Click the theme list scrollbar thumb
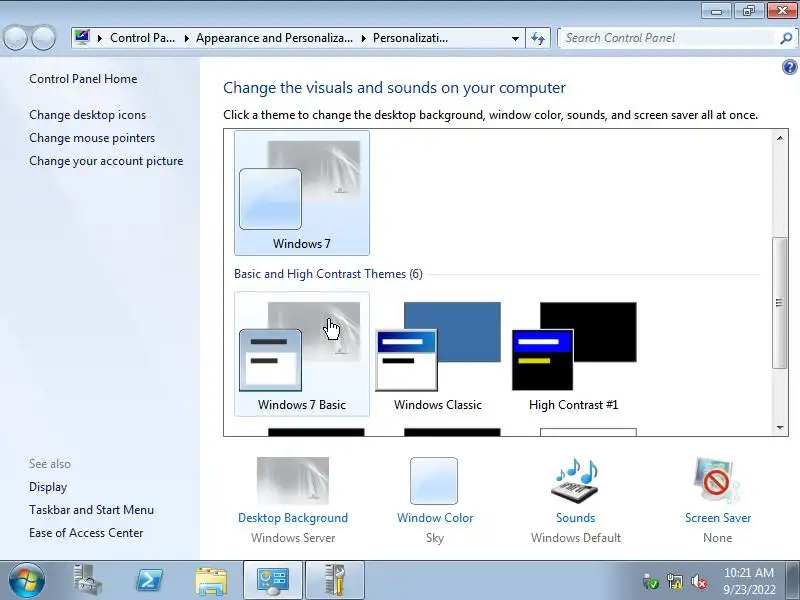The height and width of the screenshot is (600, 800). pyautogui.click(x=780, y=303)
